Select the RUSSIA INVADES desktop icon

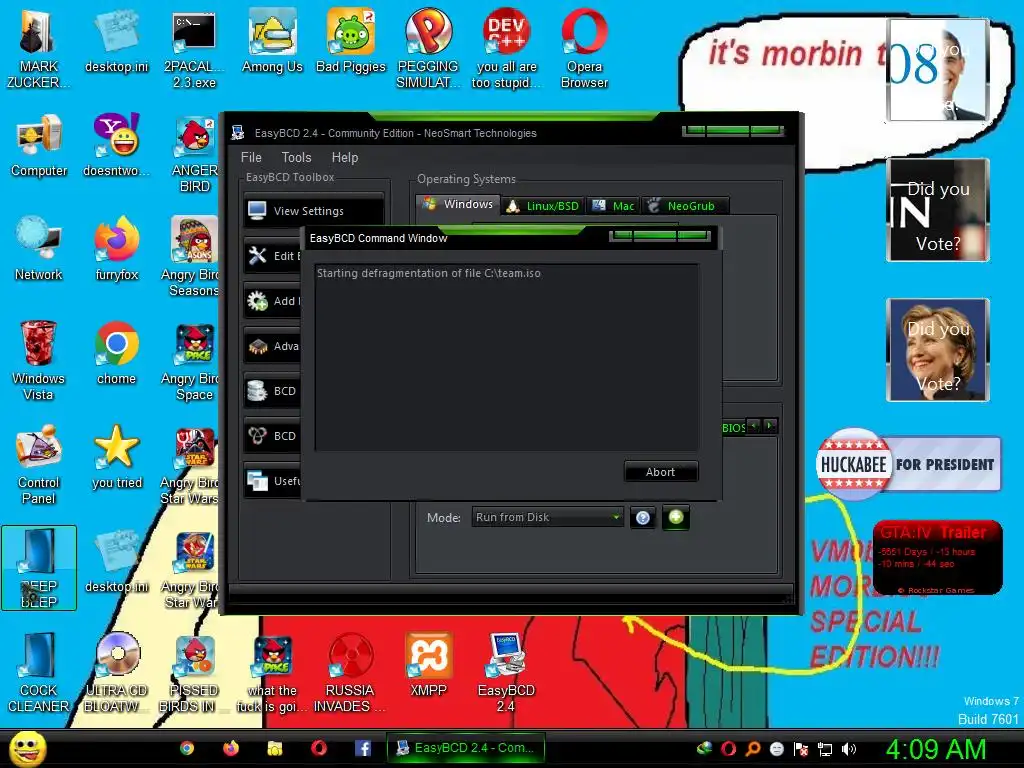click(350, 672)
